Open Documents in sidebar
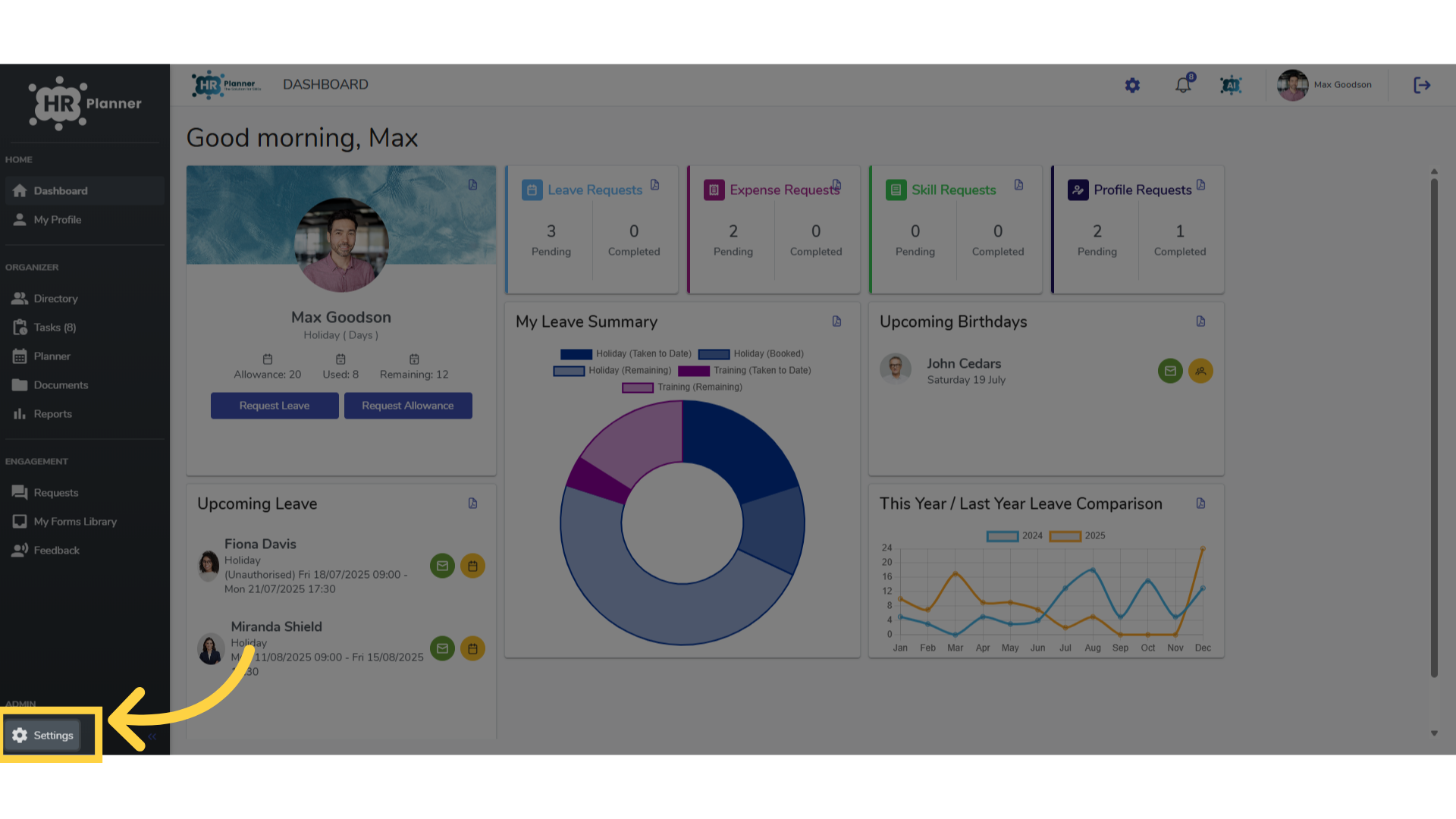Image resolution: width=1456 pixels, height=819 pixels. pos(84,384)
